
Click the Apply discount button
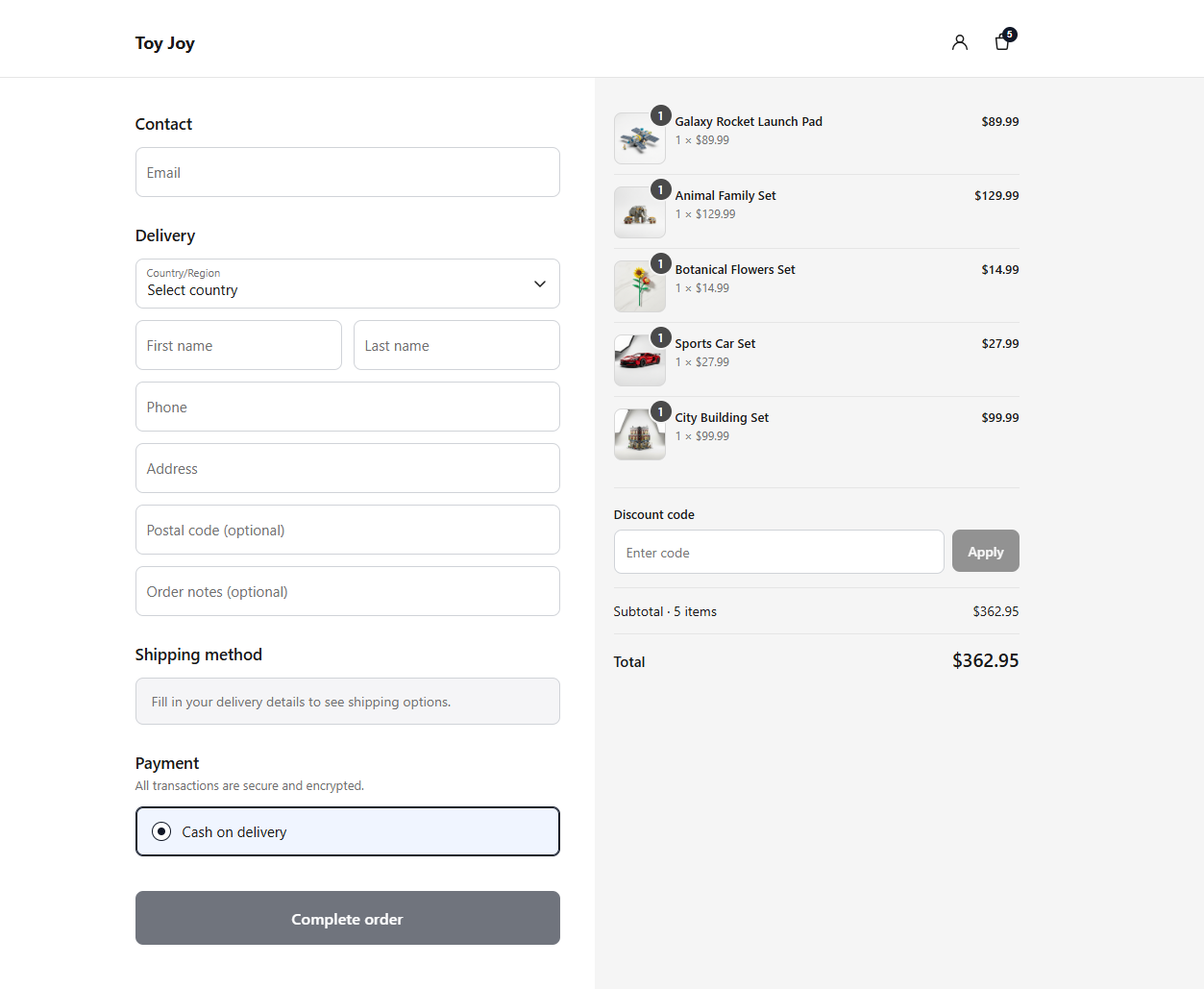coord(985,551)
